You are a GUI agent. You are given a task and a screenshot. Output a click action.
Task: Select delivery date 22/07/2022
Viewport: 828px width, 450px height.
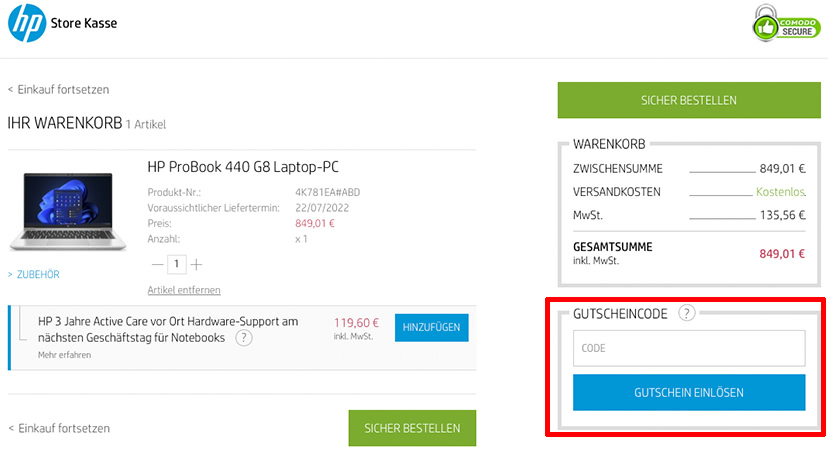coord(322,208)
